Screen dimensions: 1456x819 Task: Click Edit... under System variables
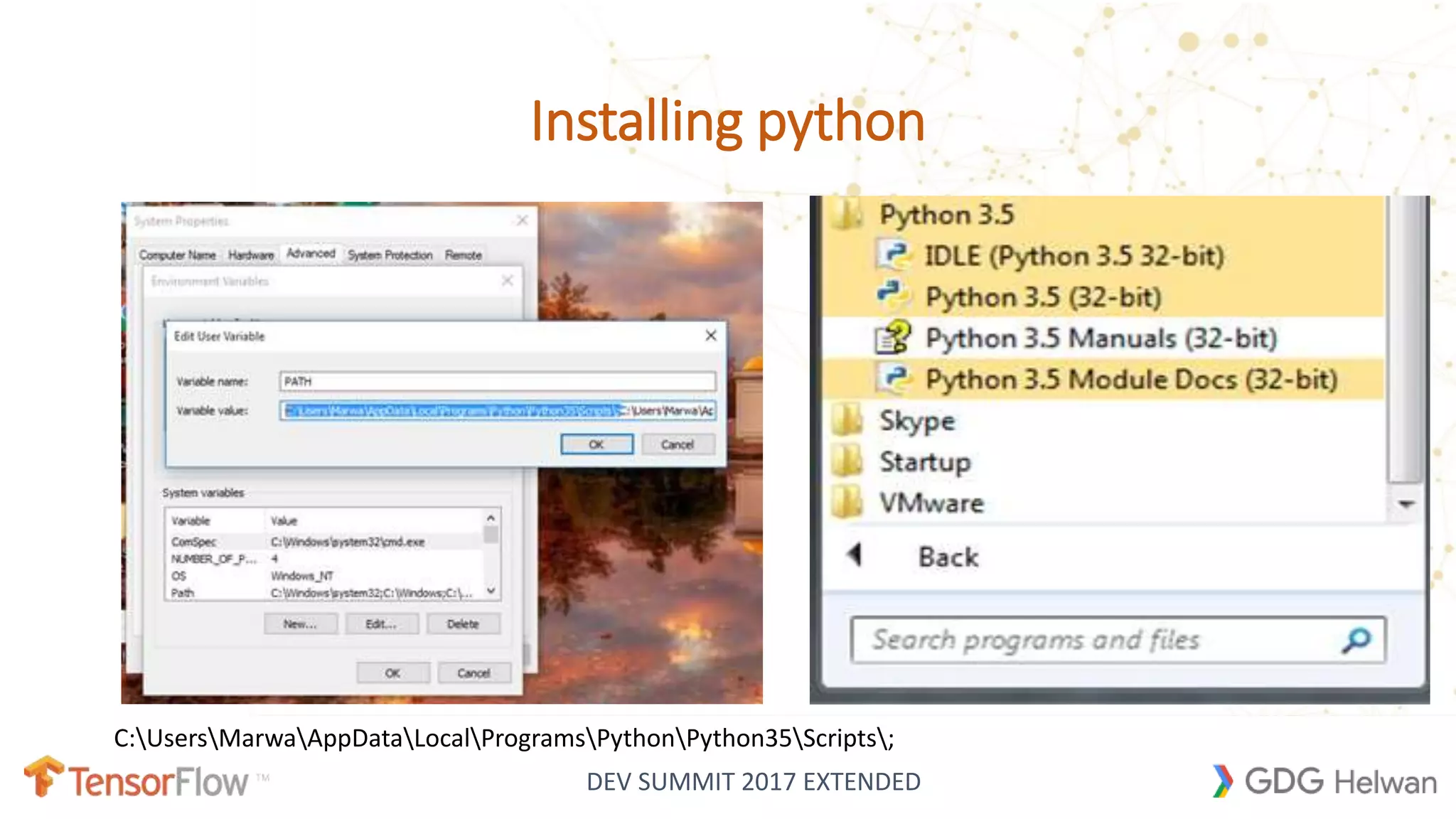[x=381, y=623]
